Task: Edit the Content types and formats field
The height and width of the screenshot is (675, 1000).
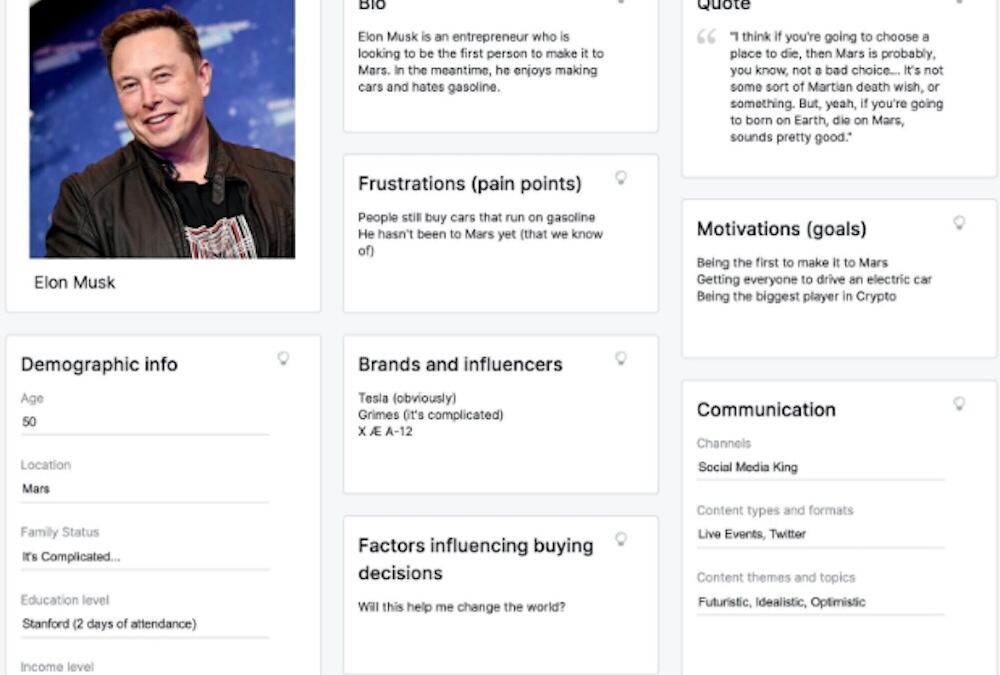Action: pyautogui.click(x=820, y=534)
